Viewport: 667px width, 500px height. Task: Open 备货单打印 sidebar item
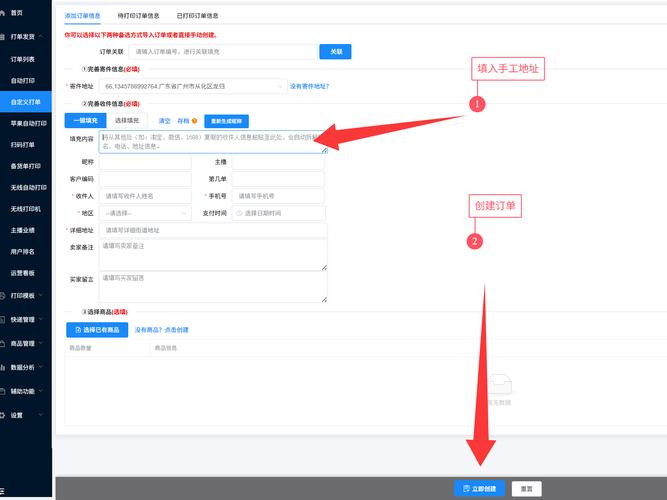(26, 166)
